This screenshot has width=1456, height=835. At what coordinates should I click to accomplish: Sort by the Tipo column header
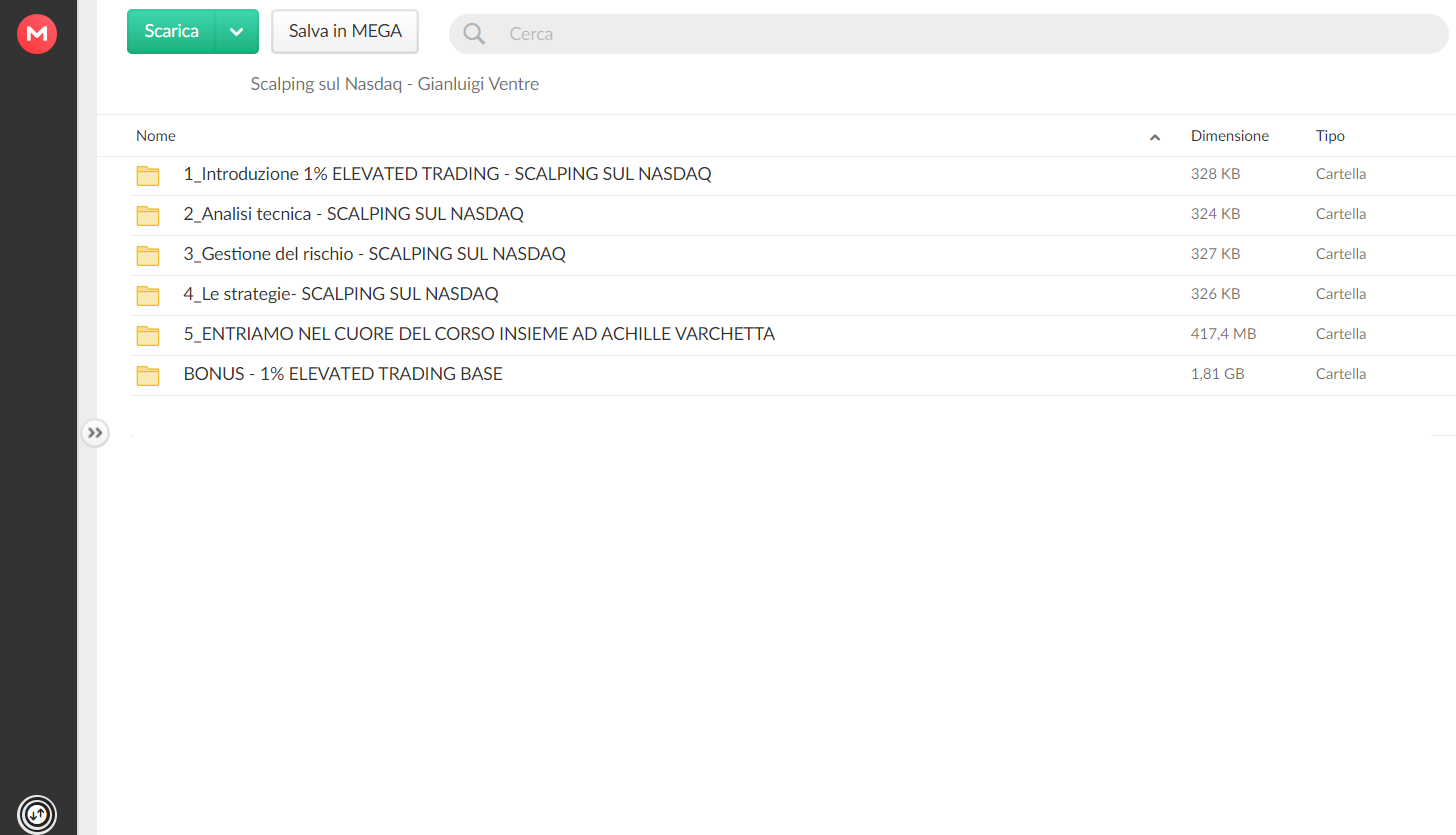pyautogui.click(x=1330, y=136)
